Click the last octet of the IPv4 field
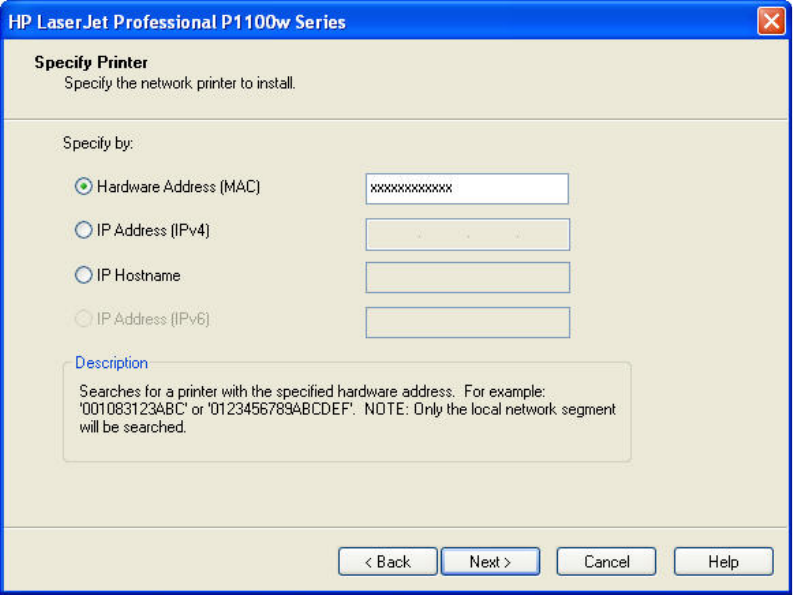 point(542,234)
